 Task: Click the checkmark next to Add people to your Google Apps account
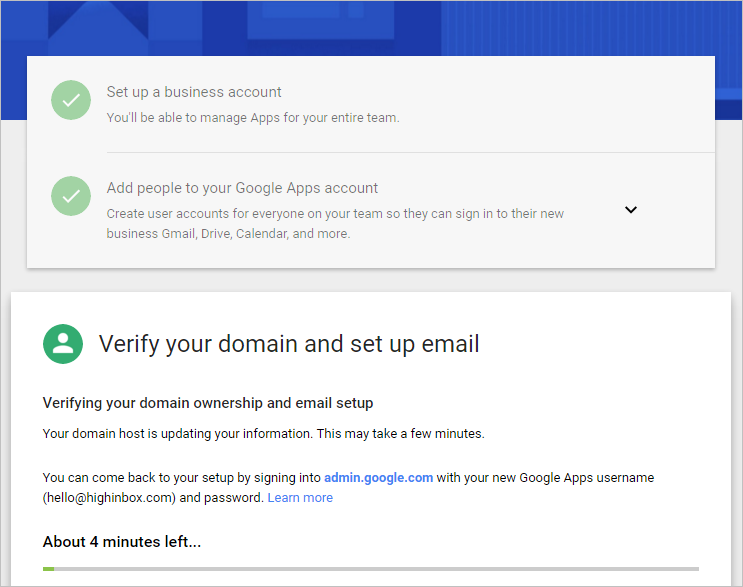tap(71, 196)
